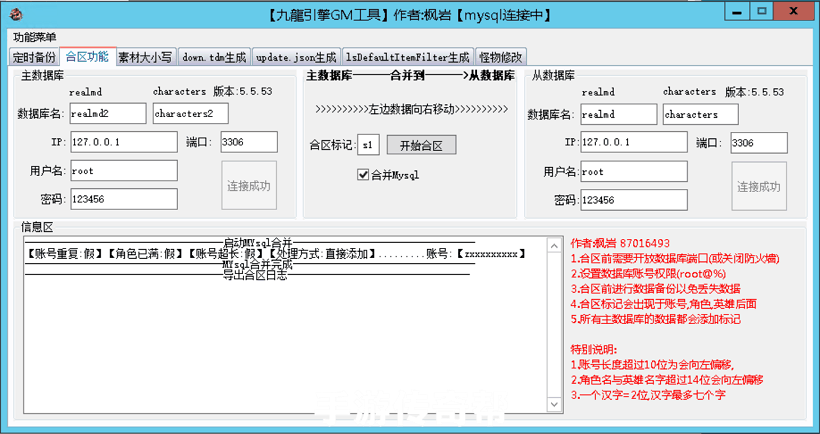This screenshot has height=434, width=820.
Task: Open the 素材大小写 tab
Action: coord(146,56)
